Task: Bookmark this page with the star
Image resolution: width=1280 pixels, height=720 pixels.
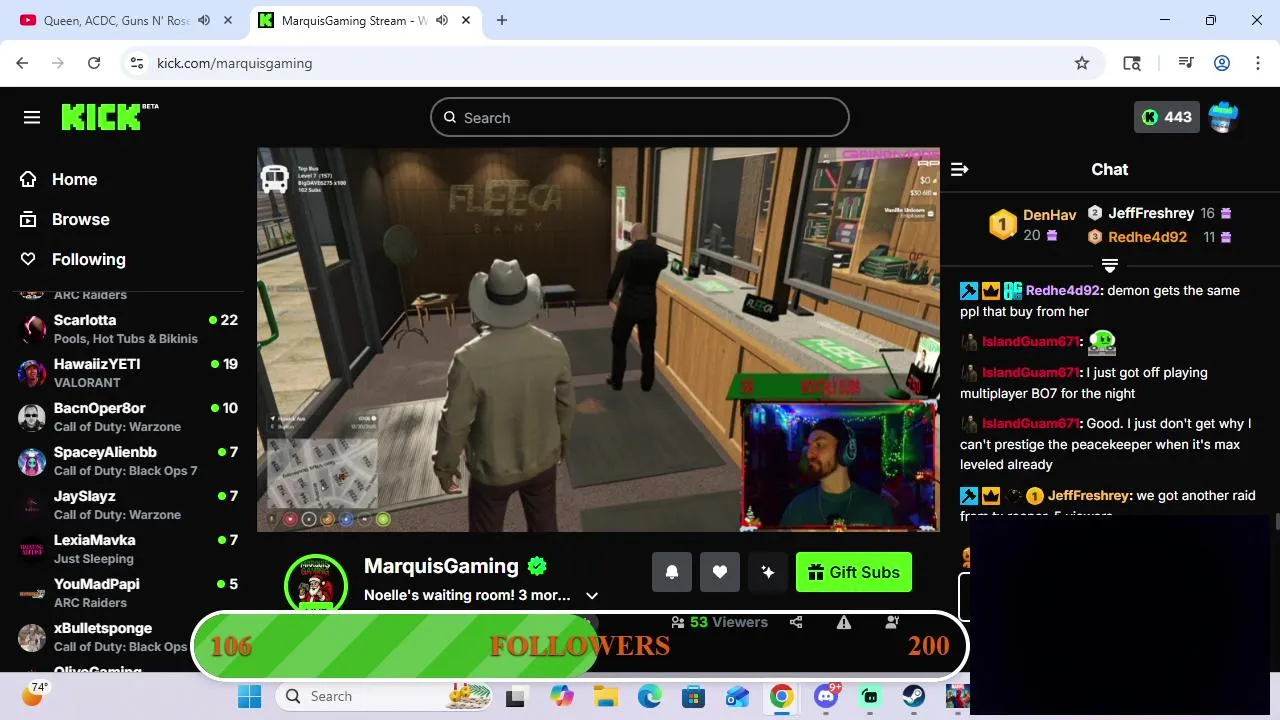Action: [x=1082, y=63]
